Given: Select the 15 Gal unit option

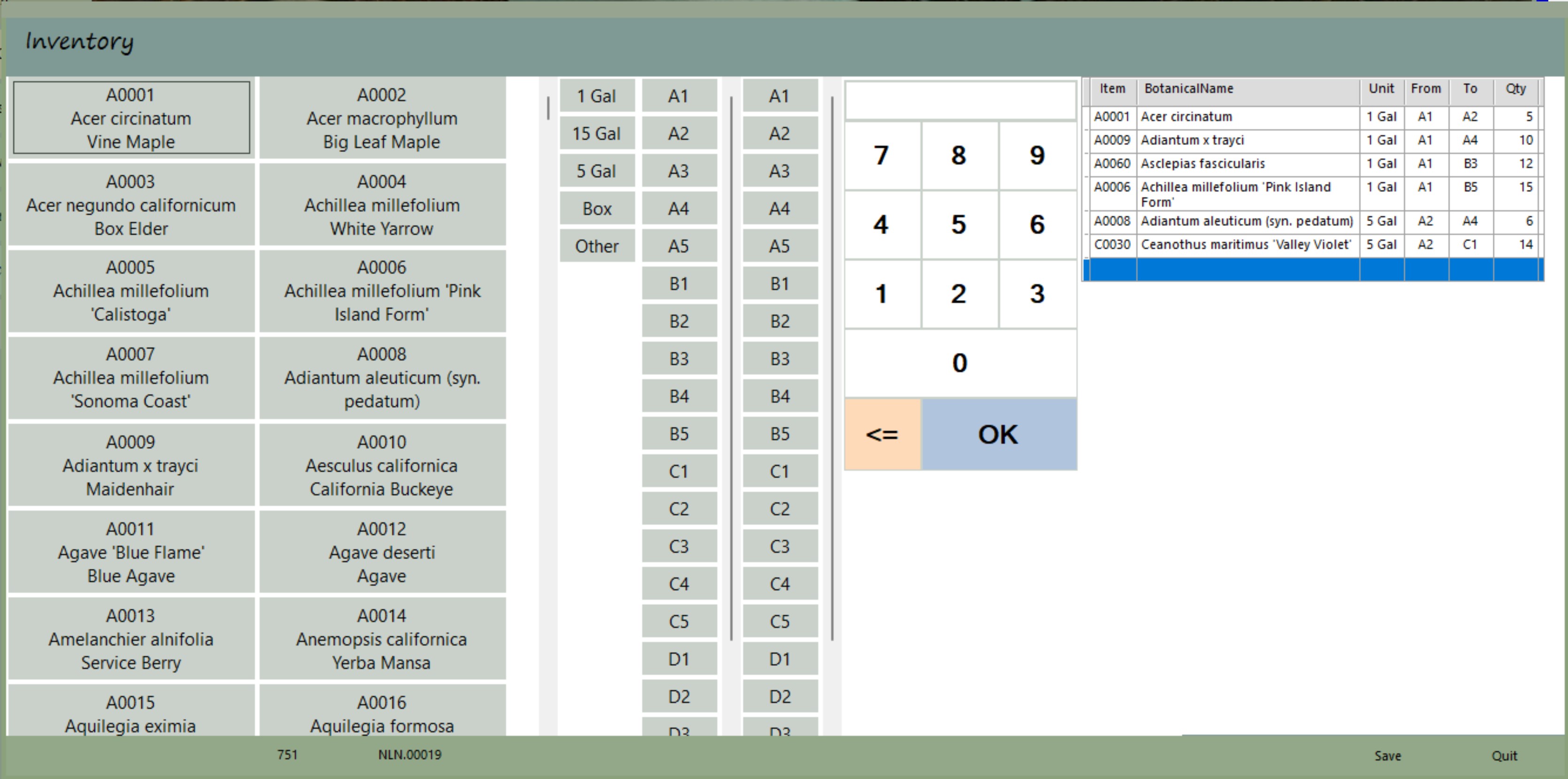Looking at the screenshot, I should [597, 133].
